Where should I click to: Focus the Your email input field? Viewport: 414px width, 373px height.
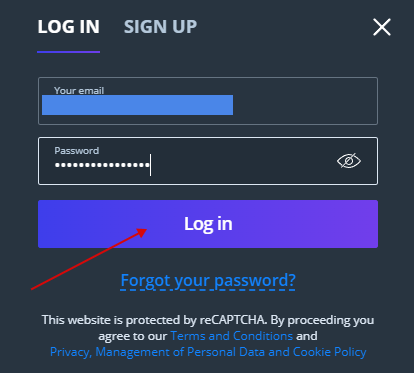(208, 101)
